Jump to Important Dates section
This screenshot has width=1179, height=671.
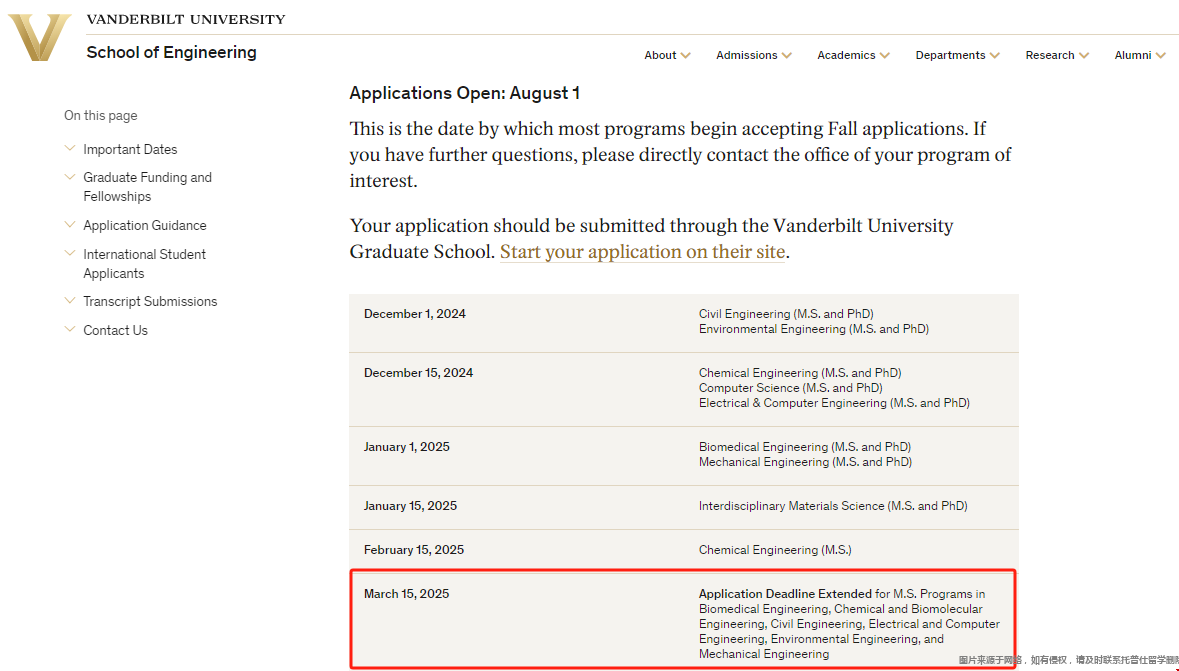(x=130, y=150)
